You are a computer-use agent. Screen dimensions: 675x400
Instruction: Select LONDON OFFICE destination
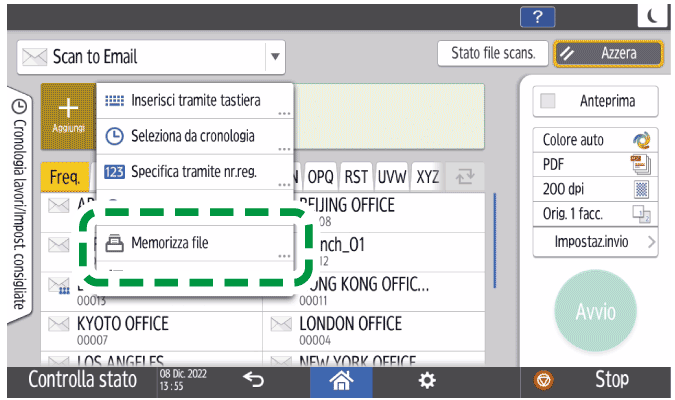(374, 331)
